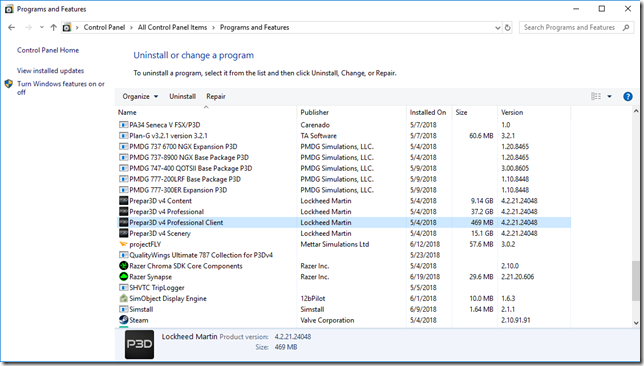Click the Prepar3D v4 Professional Client icon
The image size is (644, 366).
123,223
